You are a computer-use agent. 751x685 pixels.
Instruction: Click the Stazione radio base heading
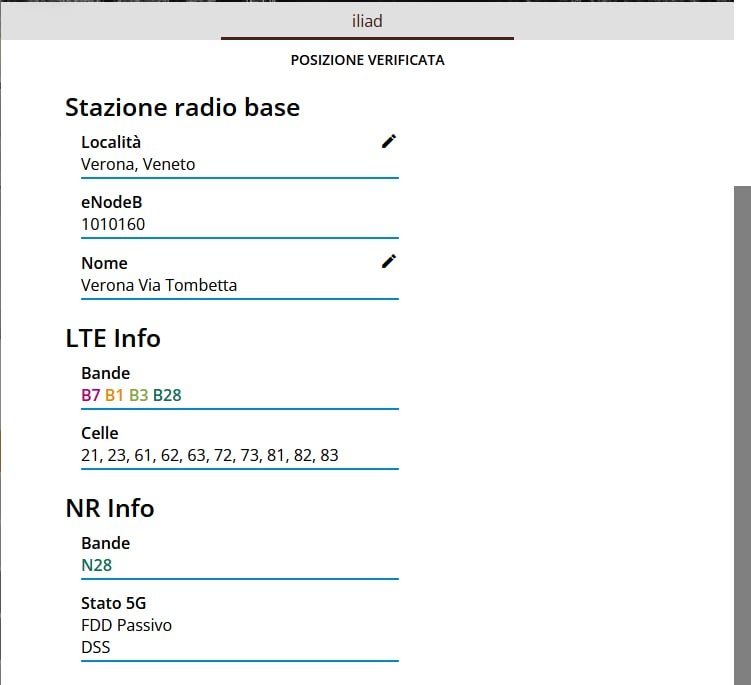(182, 107)
